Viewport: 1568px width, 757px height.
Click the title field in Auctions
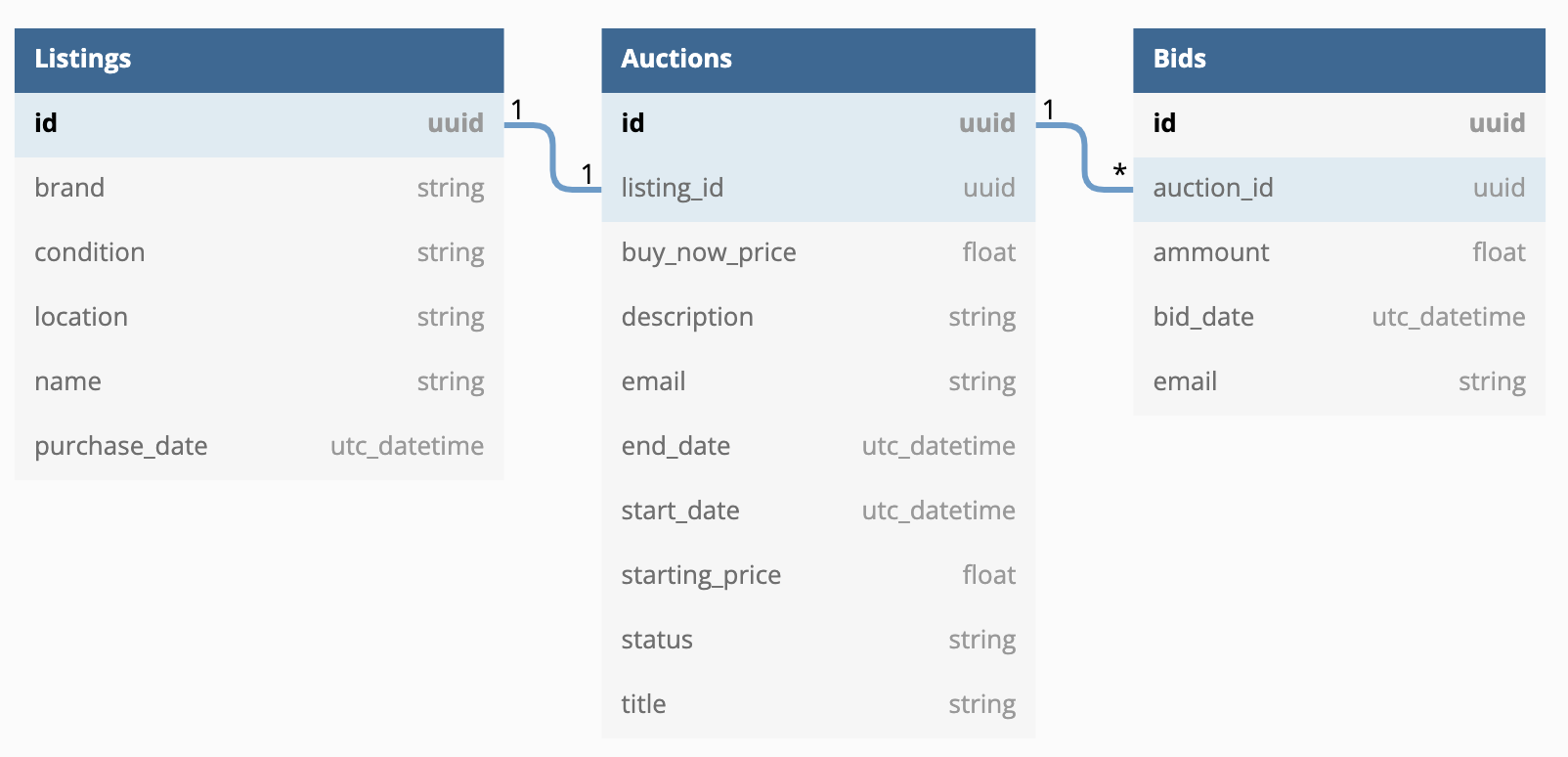coord(818,705)
